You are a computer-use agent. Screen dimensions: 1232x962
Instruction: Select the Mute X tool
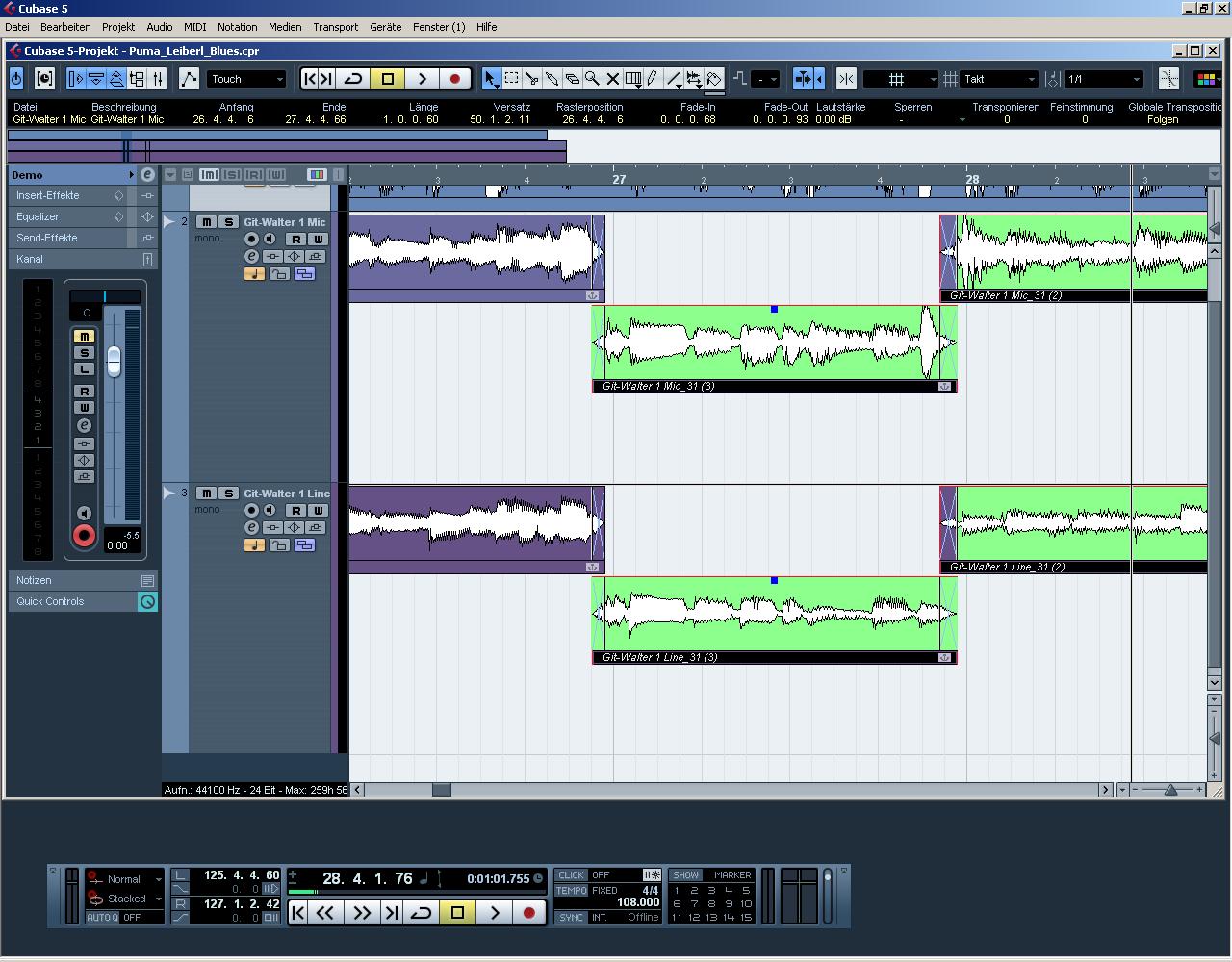[x=612, y=79]
